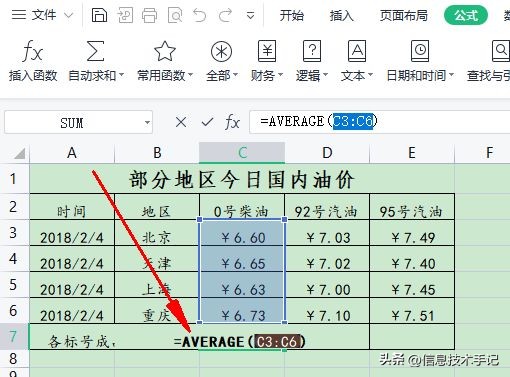Click the 常用函数 star icon
Image resolution: width=510 pixels, height=377 pixels.
pos(165,51)
